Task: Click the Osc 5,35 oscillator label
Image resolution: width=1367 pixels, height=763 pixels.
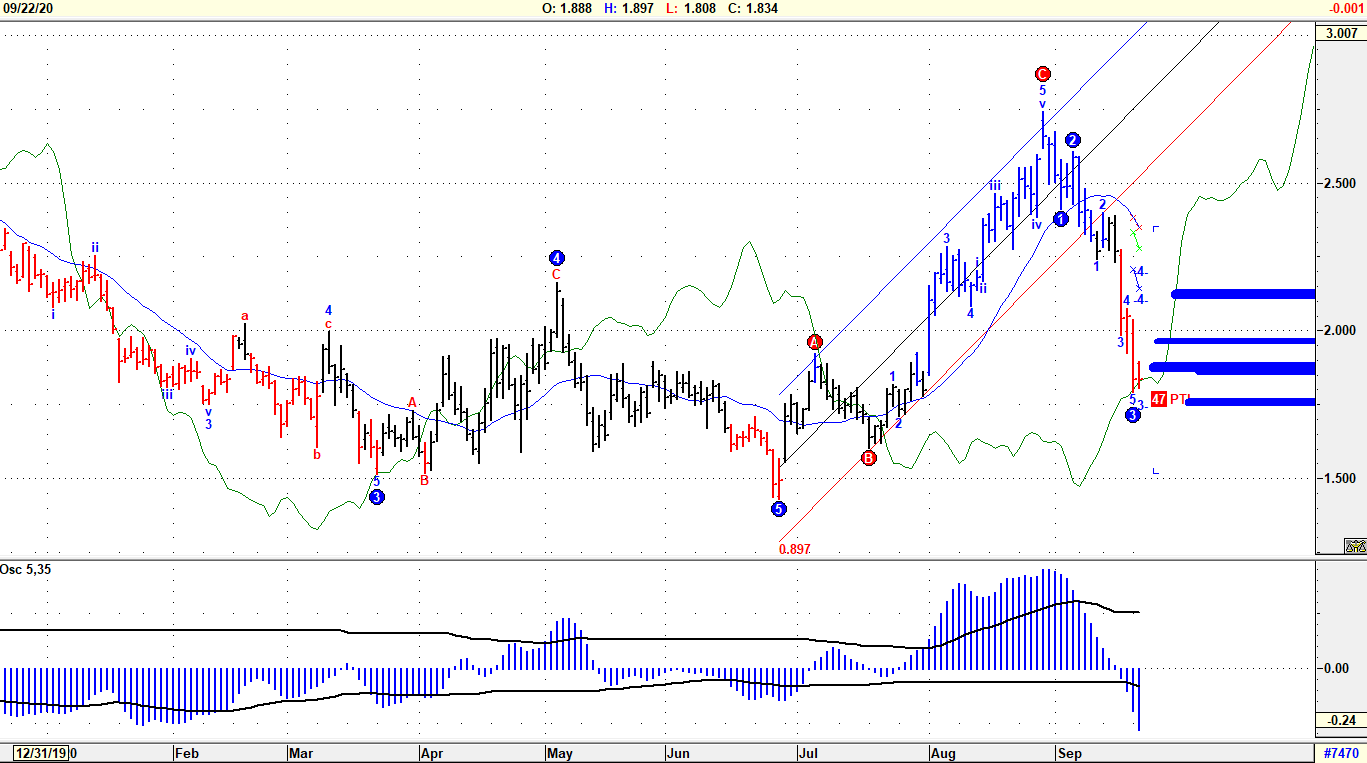Action: click(27, 570)
